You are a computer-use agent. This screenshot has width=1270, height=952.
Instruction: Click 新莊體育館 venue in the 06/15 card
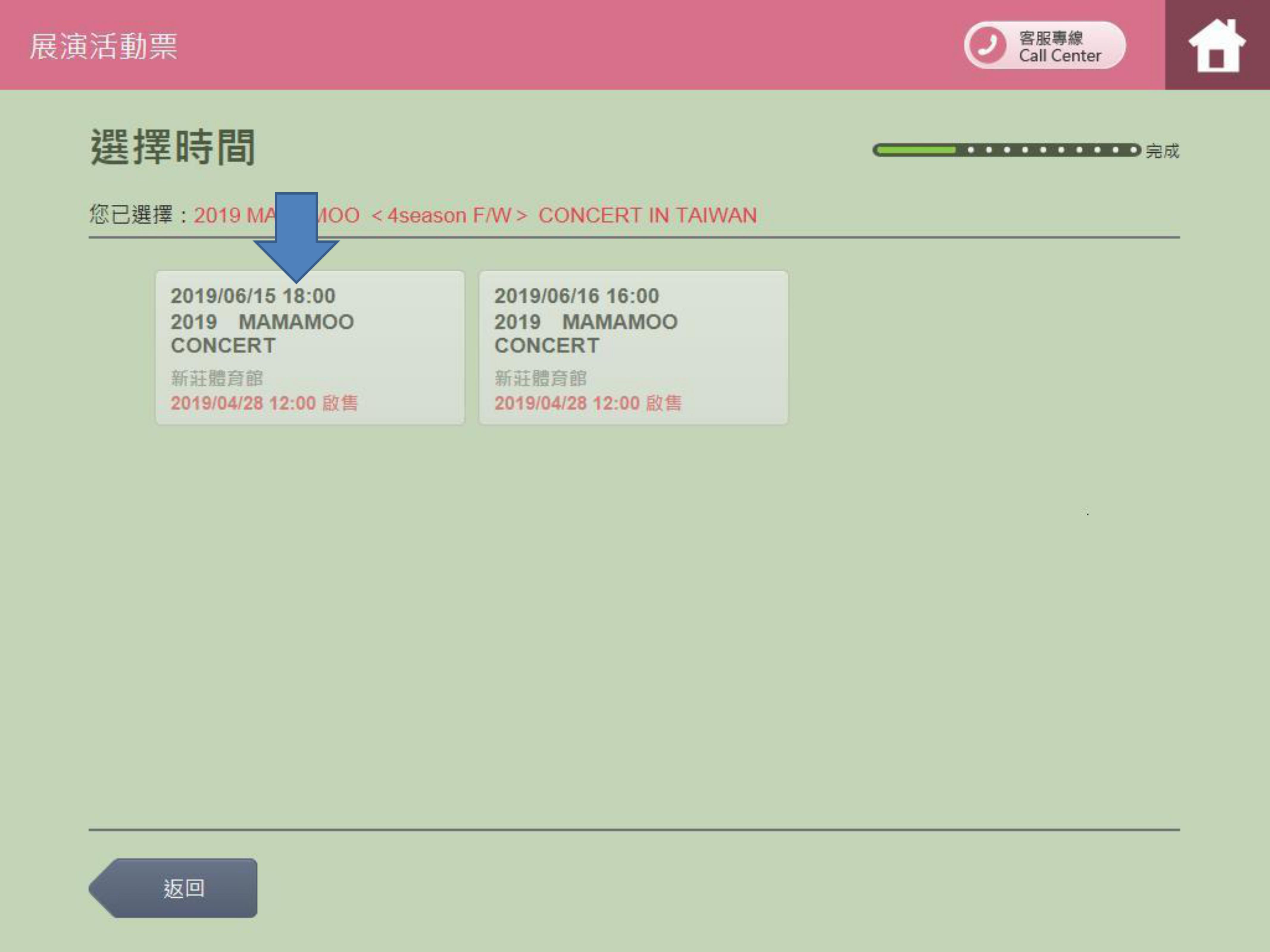point(217,378)
